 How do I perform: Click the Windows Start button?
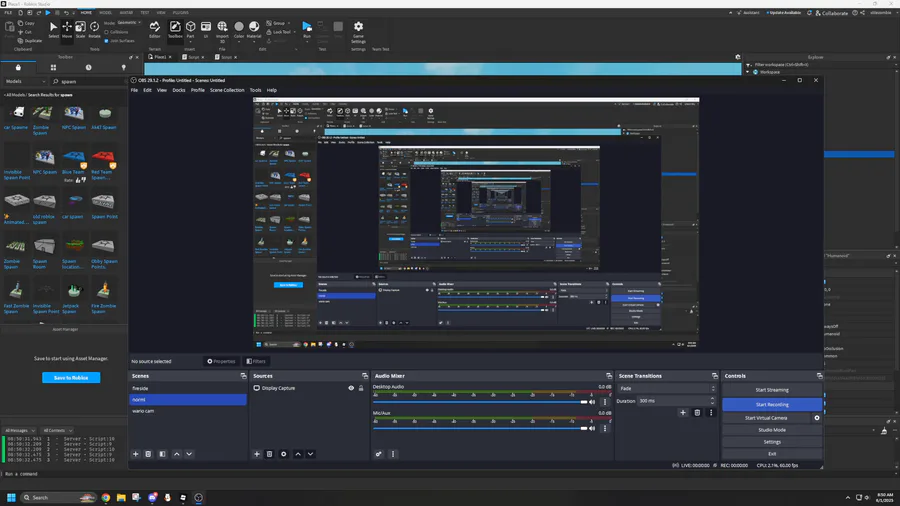tap(11, 497)
